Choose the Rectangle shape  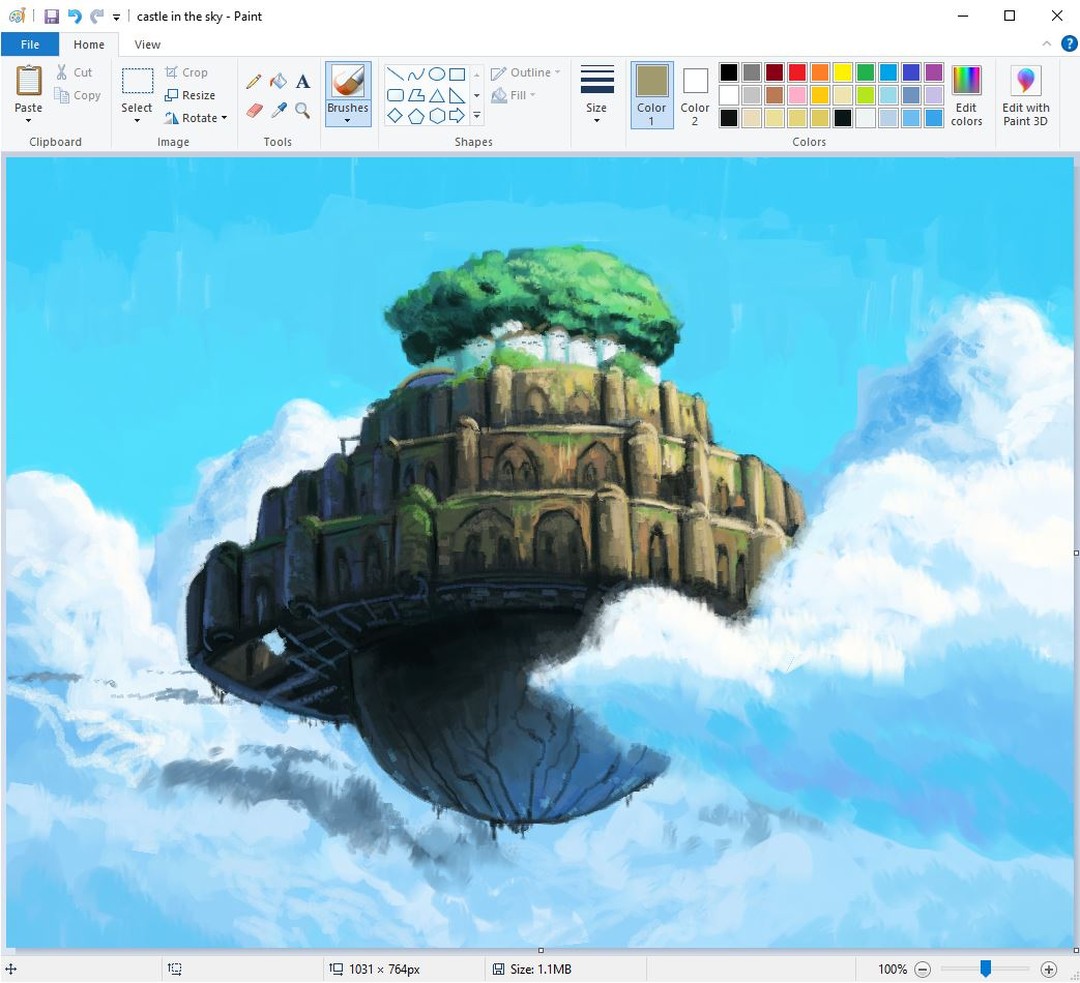[457, 74]
